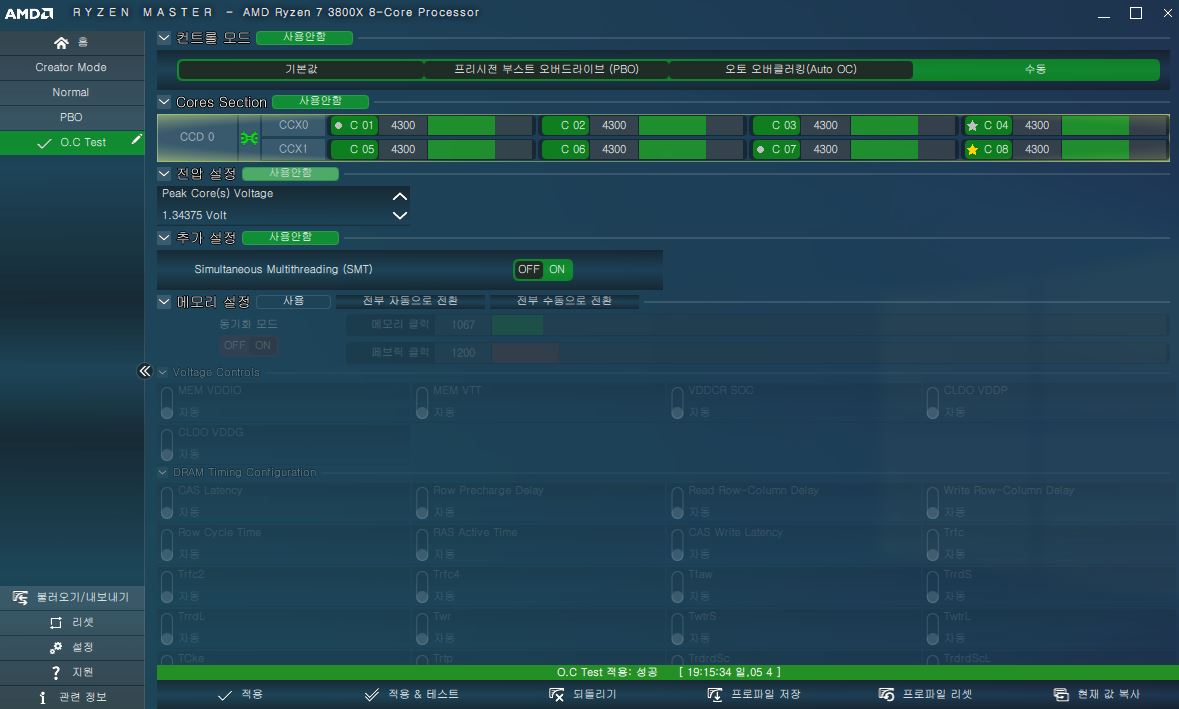Collapse the Cores Section chevron

[x=164, y=102]
